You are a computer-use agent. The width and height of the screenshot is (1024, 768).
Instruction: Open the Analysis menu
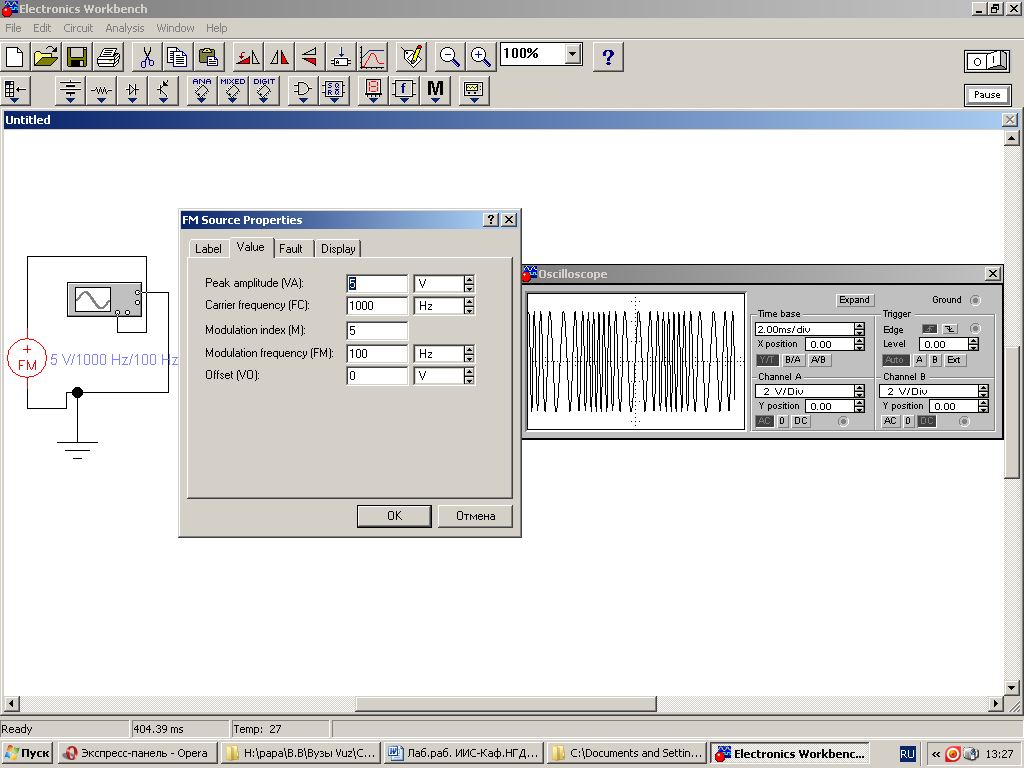[x=125, y=28]
